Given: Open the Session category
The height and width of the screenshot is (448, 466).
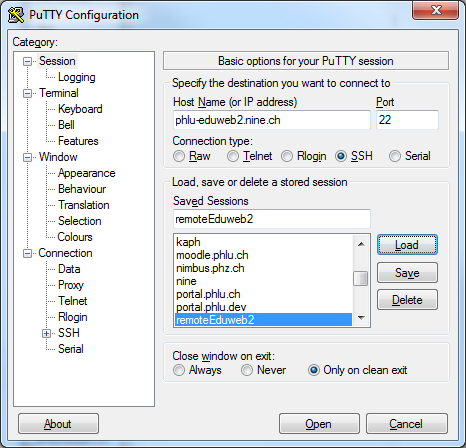Looking at the screenshot, I should click(x=57, y=61).
